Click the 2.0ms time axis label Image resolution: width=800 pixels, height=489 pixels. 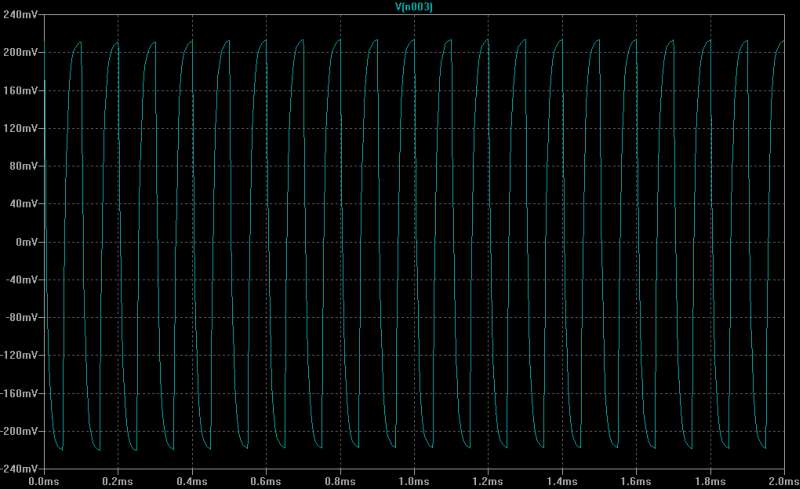click(x=784, y=481)
